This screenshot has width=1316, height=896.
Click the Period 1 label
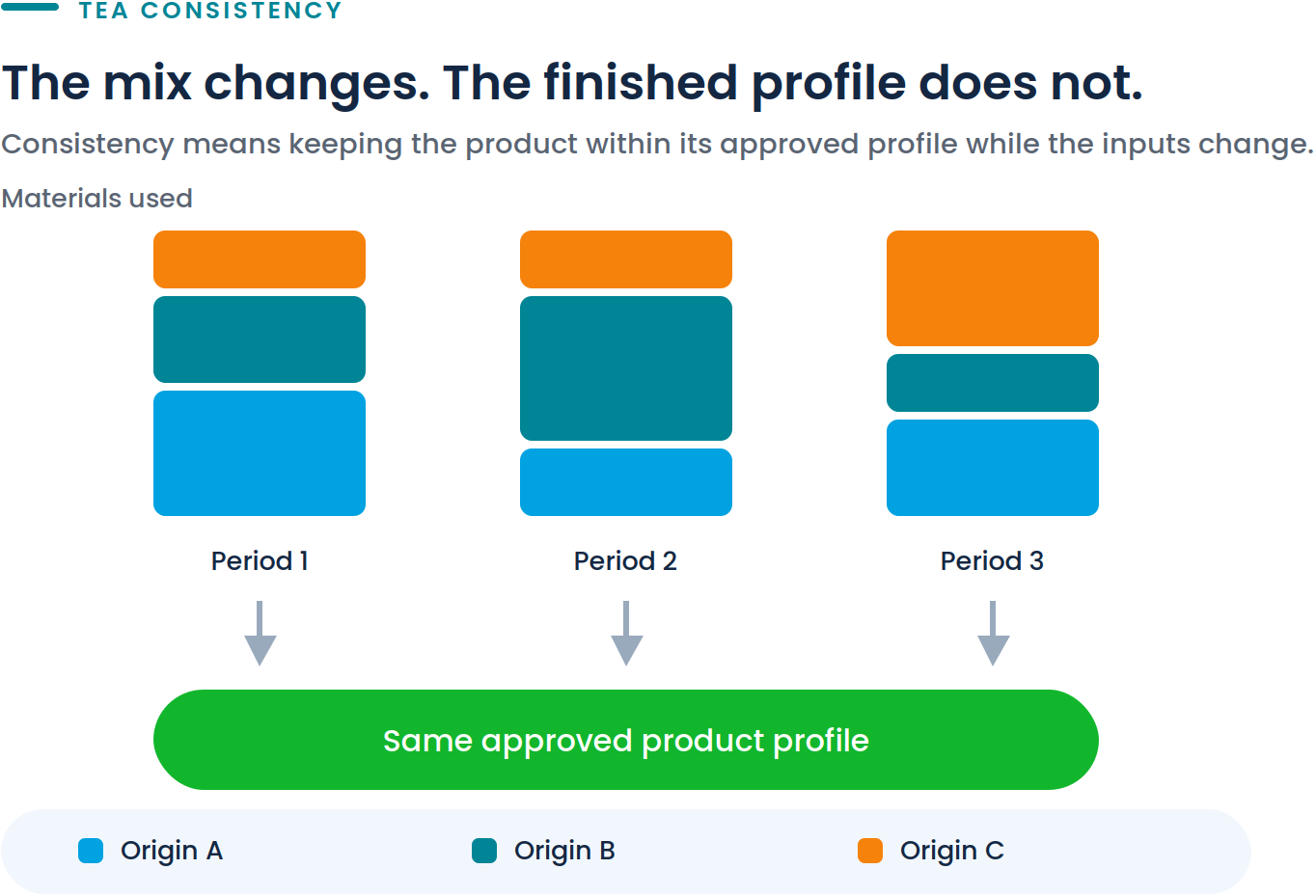pyautogui.click(x=260, y=561)
